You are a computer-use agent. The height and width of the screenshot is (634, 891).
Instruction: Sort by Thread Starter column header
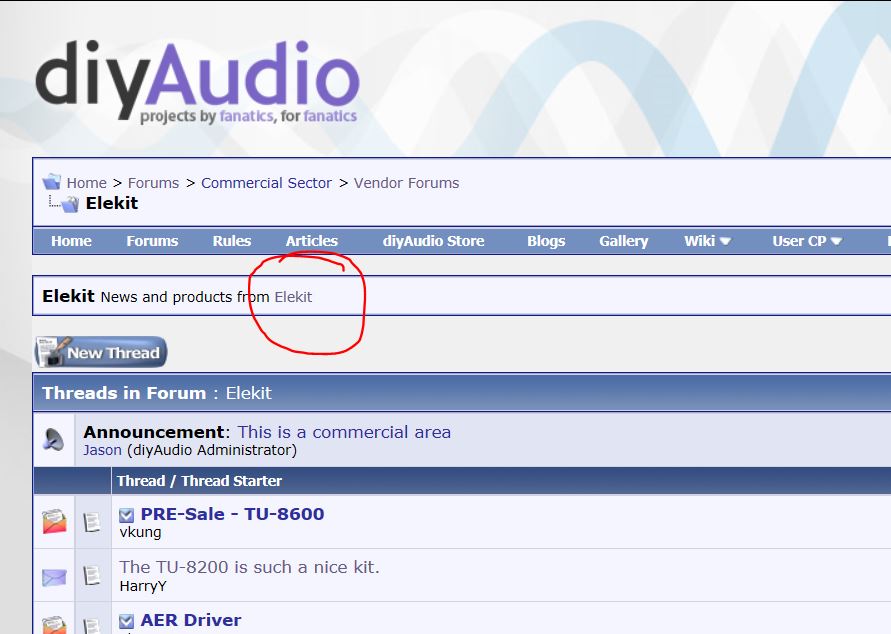[232, 481]
